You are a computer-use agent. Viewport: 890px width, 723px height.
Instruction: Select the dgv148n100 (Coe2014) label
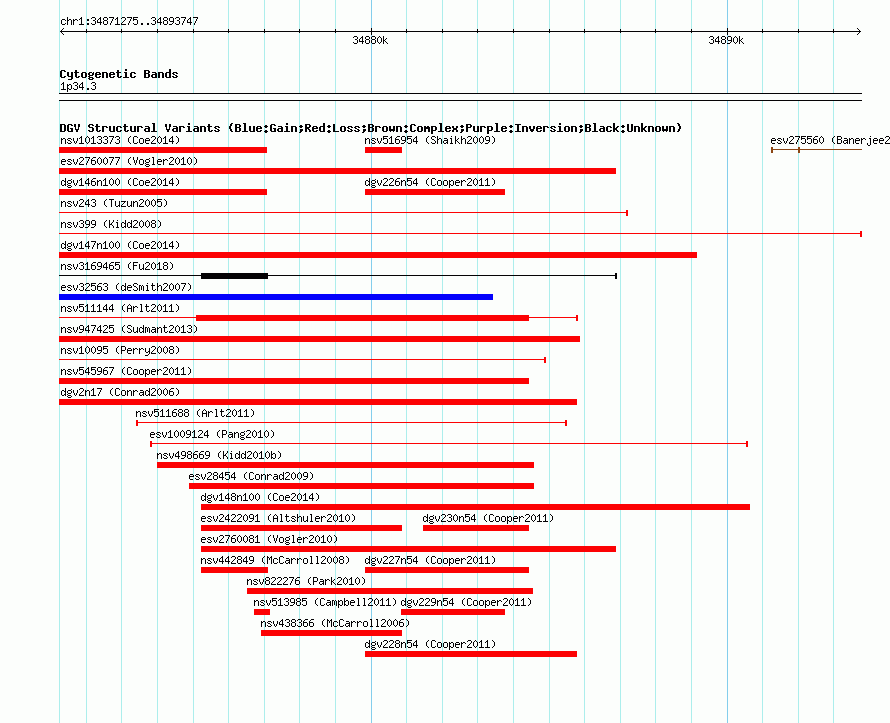click(x=260, y=497)
